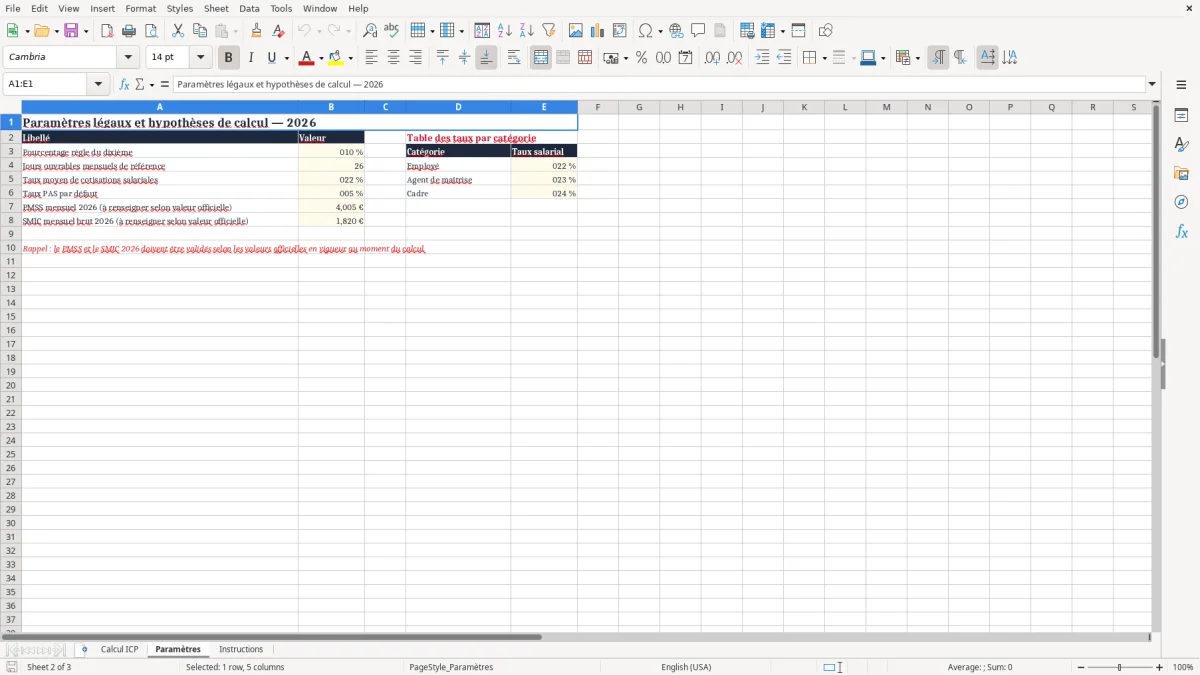The height and width of the screenshot is (675, 1200).
Task: Select cell containing Agent de maîtrise
Action: (x=458, y=180)
